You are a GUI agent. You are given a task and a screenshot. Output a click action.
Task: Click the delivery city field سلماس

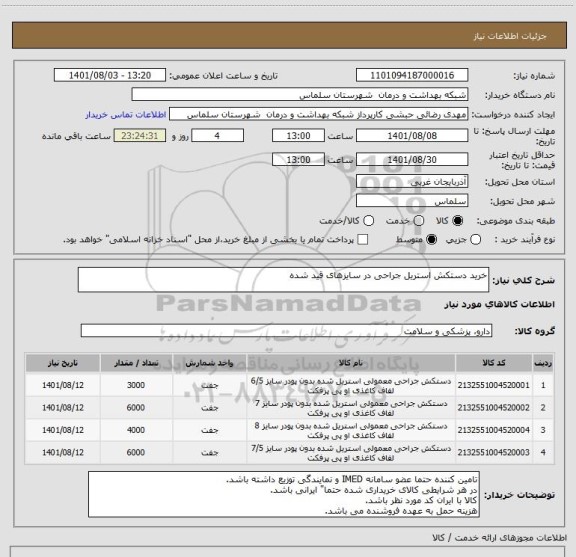(x=412, y=201)
